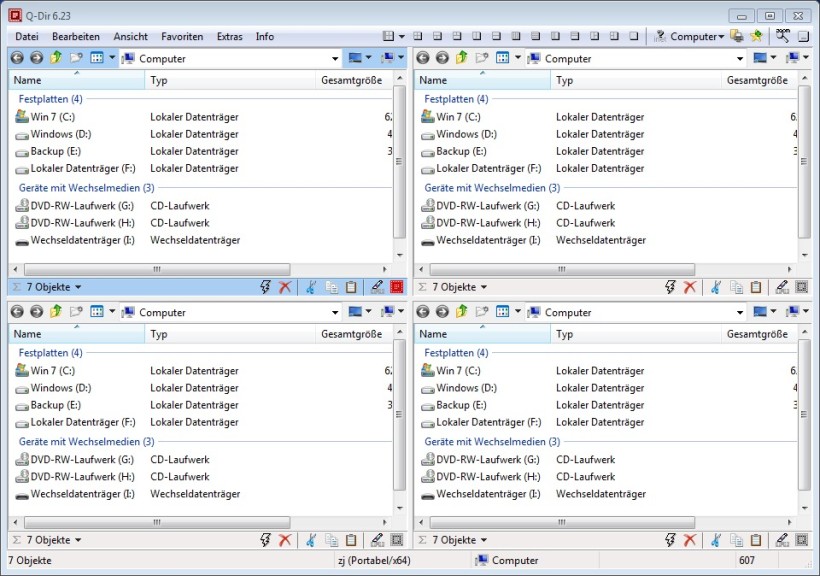Image resolution: width=820 pixels, height=576 pixels.
Task: Open the Ansicht menu
Action: click(x=131, y=37)
